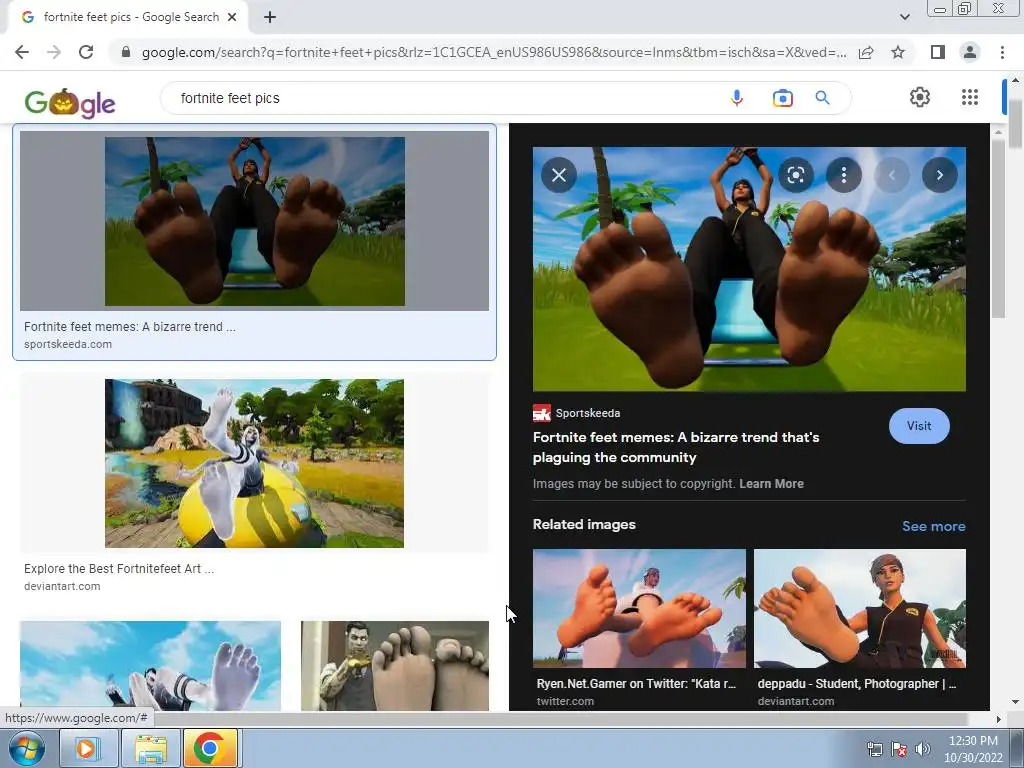Open the Windows Start menu
Screen dimensions: 1024x768
point(27,748)
